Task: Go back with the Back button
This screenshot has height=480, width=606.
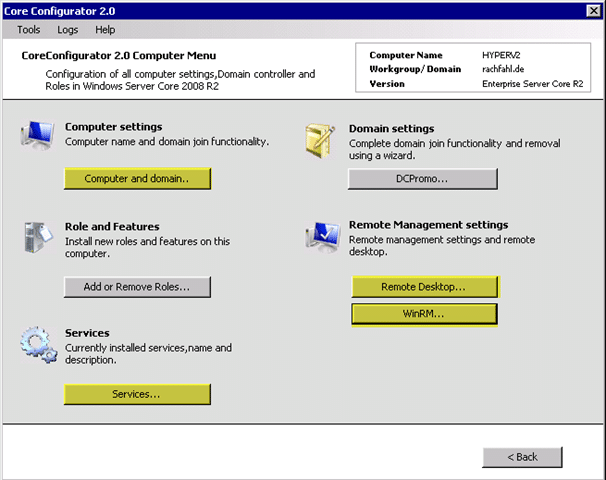Action: tap(523, 457)
